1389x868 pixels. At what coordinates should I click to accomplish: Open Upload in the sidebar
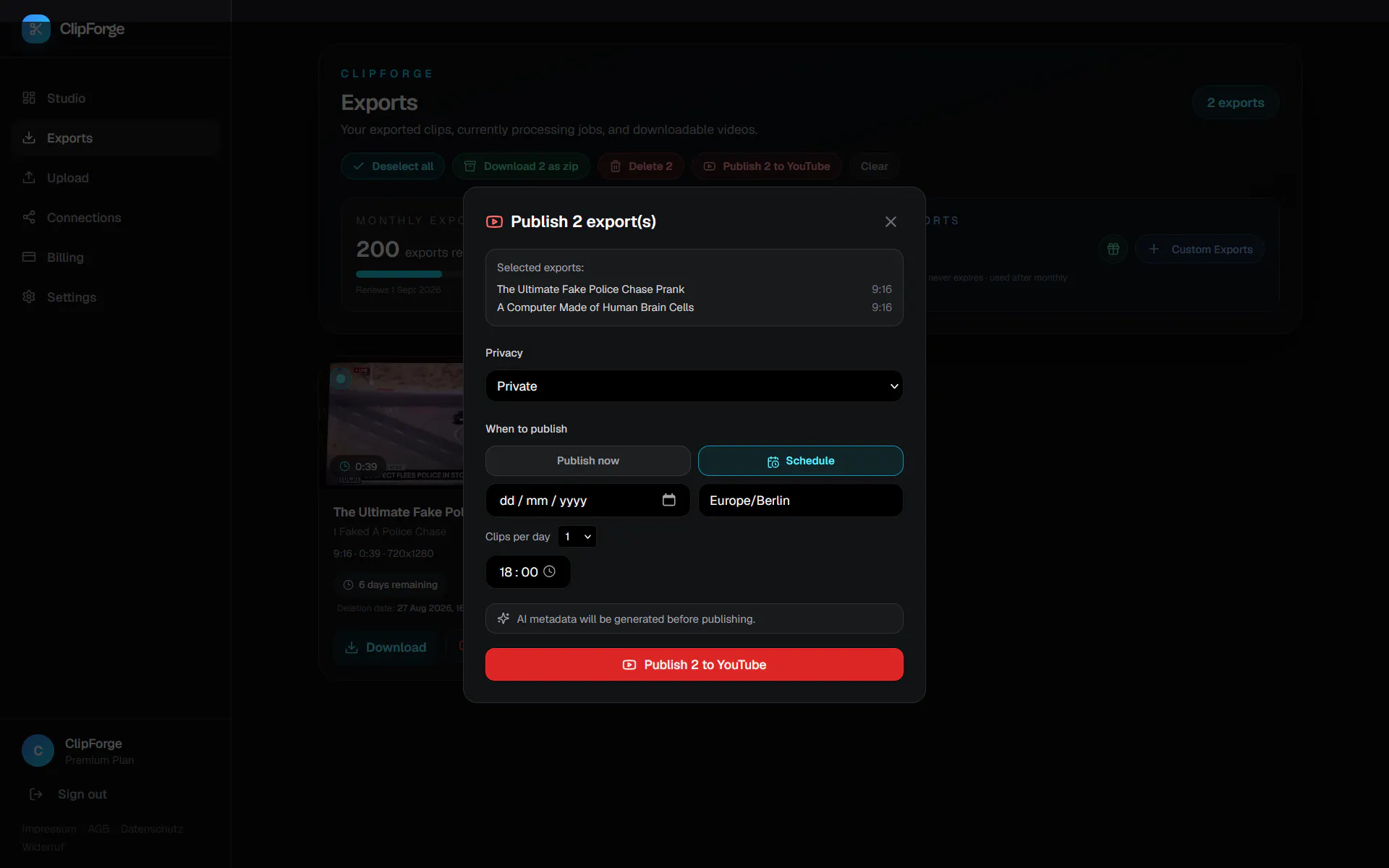click(116, 178)
